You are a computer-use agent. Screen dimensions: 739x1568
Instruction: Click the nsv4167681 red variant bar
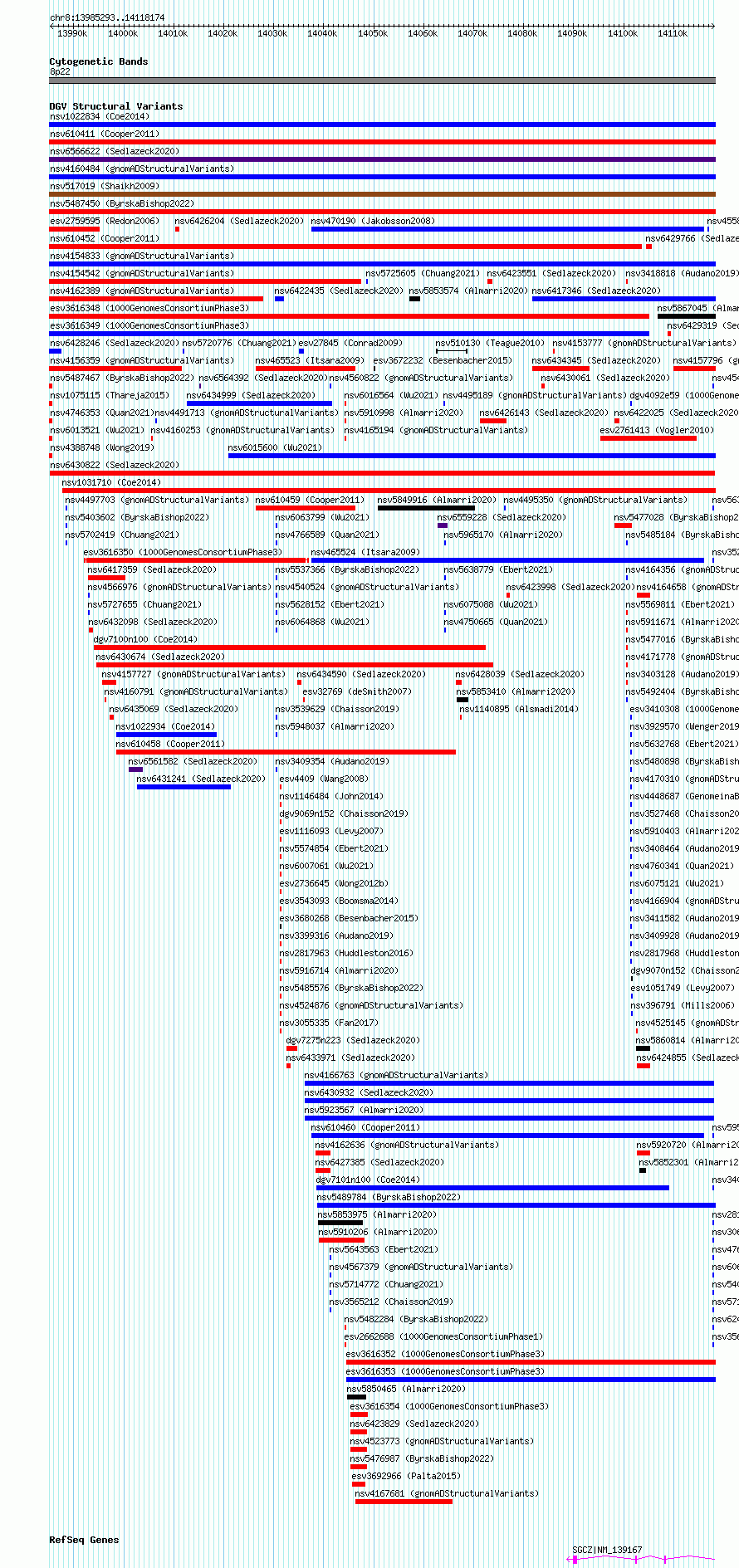(x=404, y=1502)
